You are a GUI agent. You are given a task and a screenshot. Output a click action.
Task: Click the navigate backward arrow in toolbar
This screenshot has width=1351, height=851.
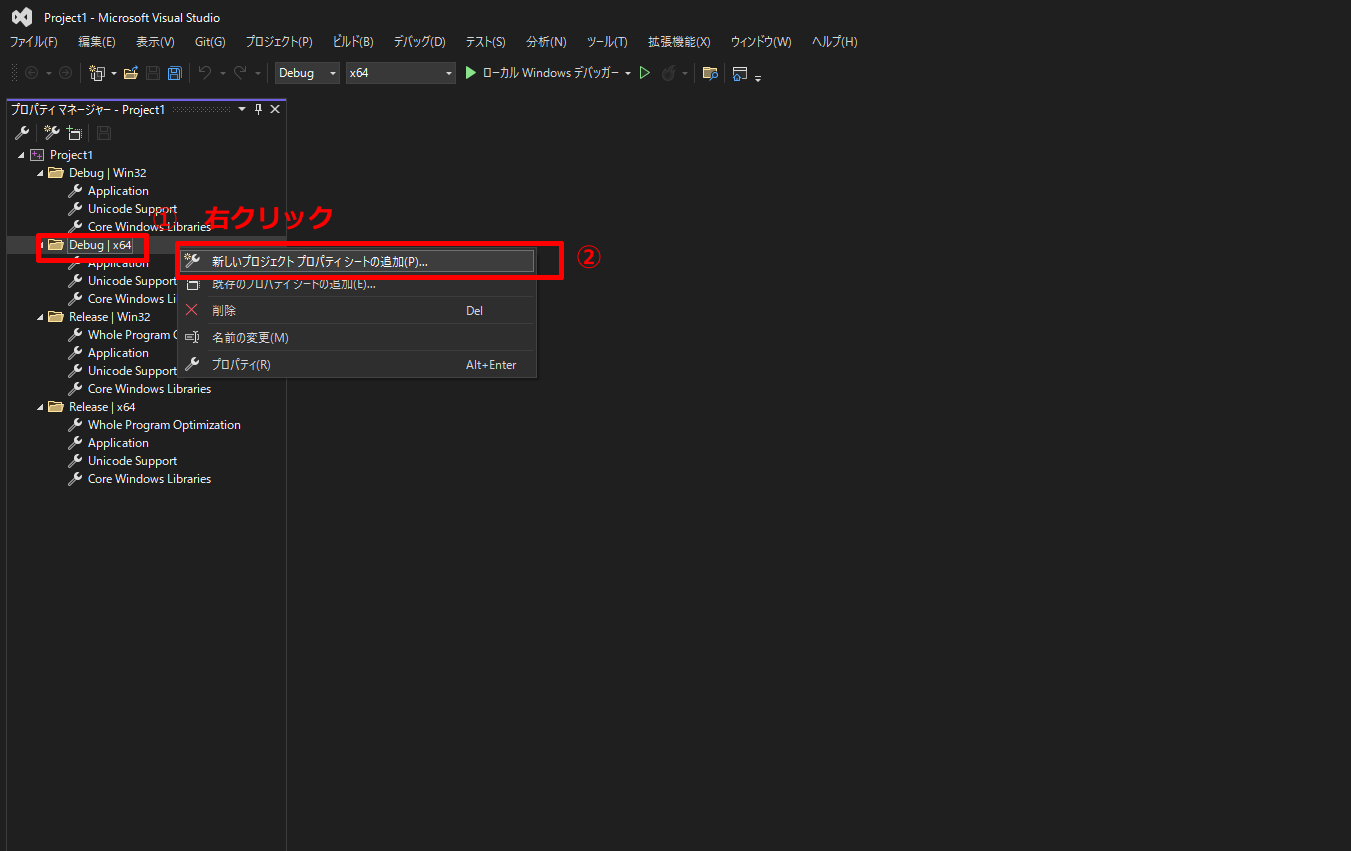coord(32,73)
